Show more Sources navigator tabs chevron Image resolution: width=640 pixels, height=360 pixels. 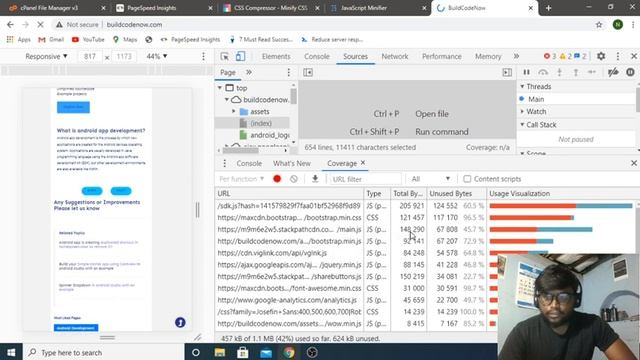(x=249, y=72)
